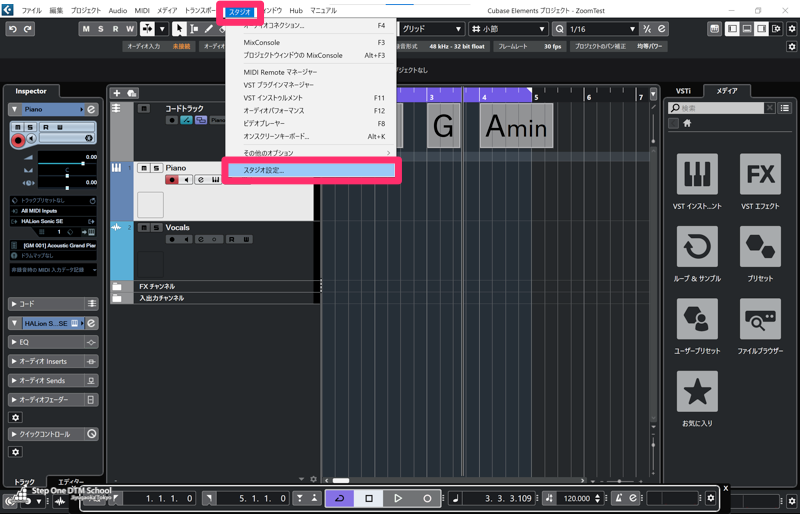The height and width of the screenshot is (514, 800).
Task: Click the Inspector volume fader handle
Action: tap(83, 163)
